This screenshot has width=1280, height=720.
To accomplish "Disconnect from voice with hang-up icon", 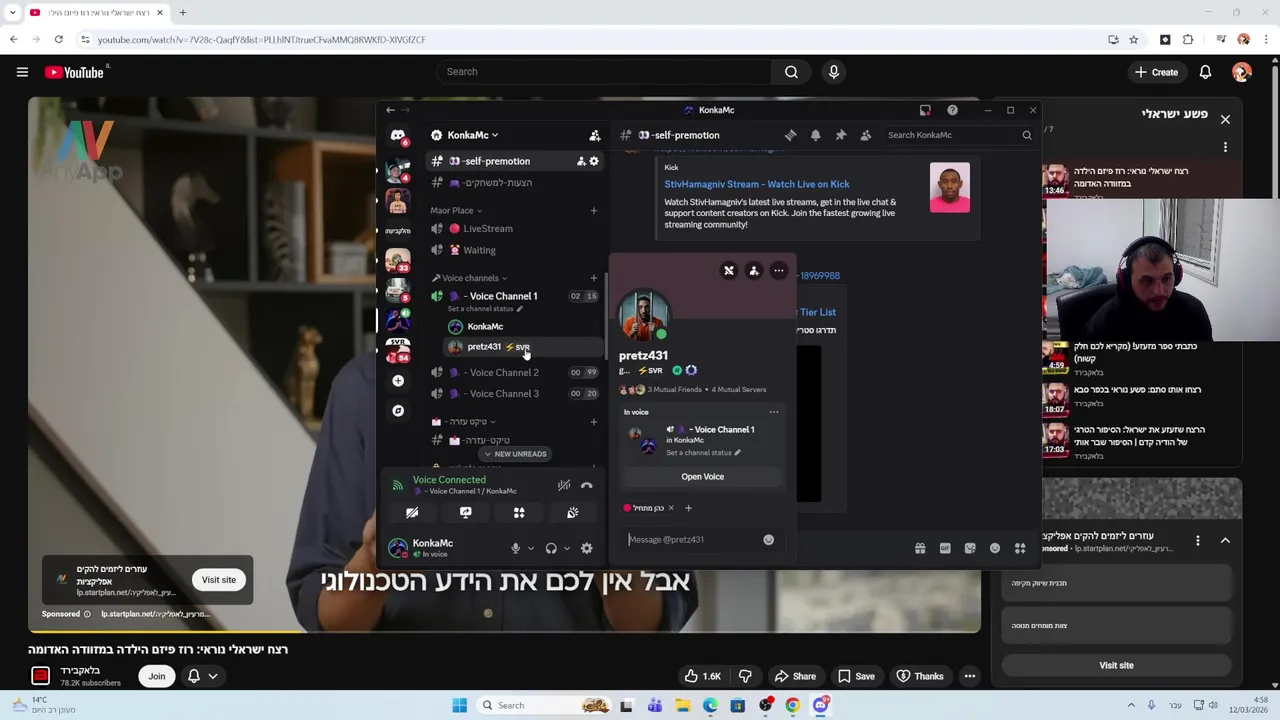I will pyautogui.click(x=587, y=486).
